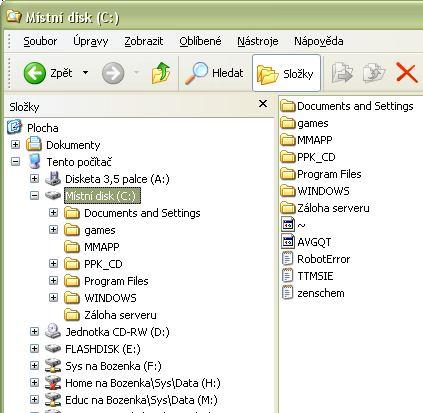Expand Educ na Bozenka (M:) node
The image size is (423, 413).
[x=34, y=400]
